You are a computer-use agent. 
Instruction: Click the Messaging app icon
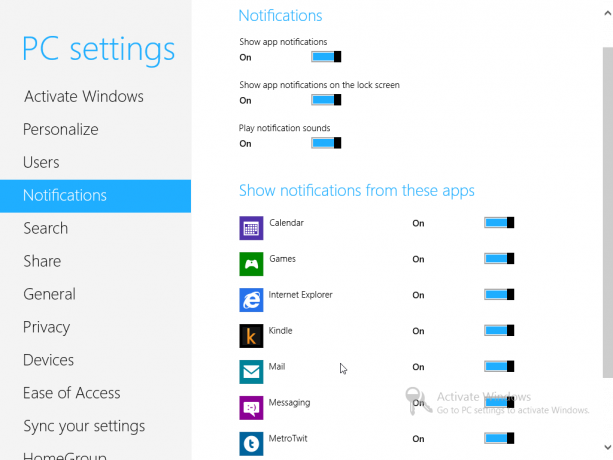pos(251,408)
